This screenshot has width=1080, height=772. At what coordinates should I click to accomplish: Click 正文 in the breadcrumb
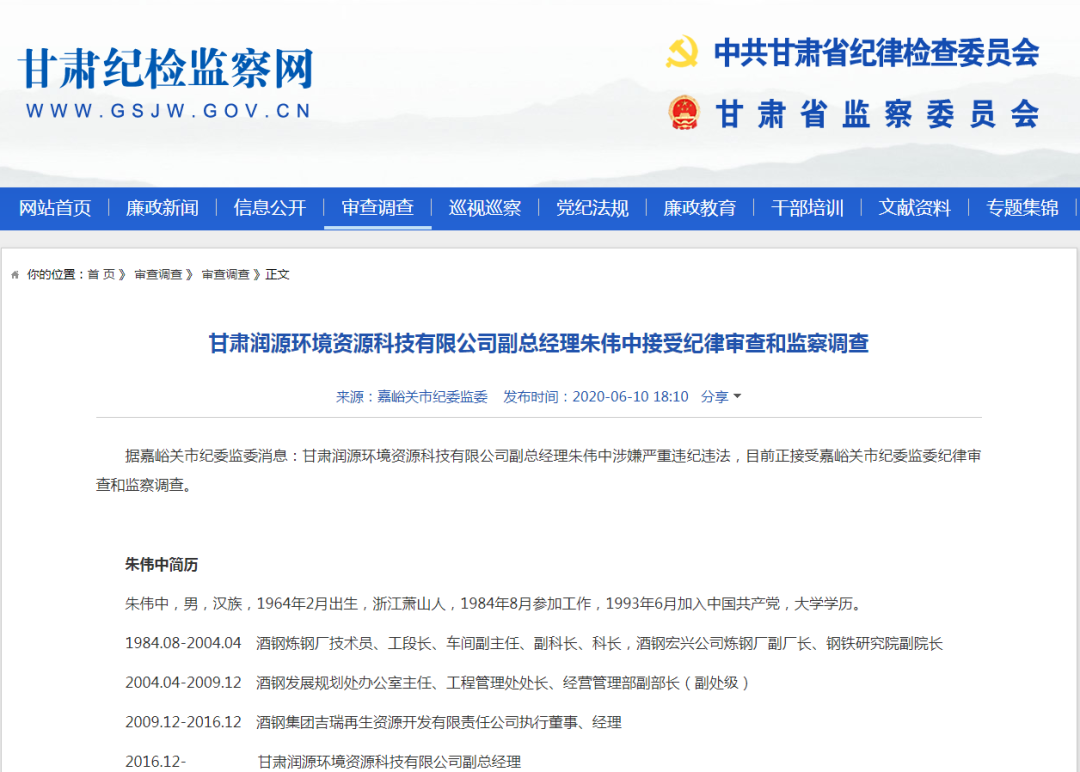278,275
